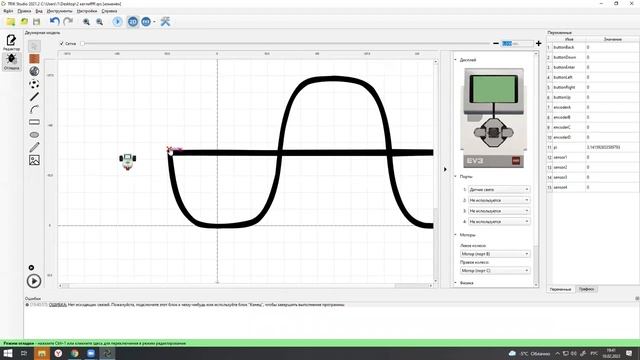Open settings via wrench and screwdriver icon
This screenshot has height=360, width=640.
click(165, 21)
